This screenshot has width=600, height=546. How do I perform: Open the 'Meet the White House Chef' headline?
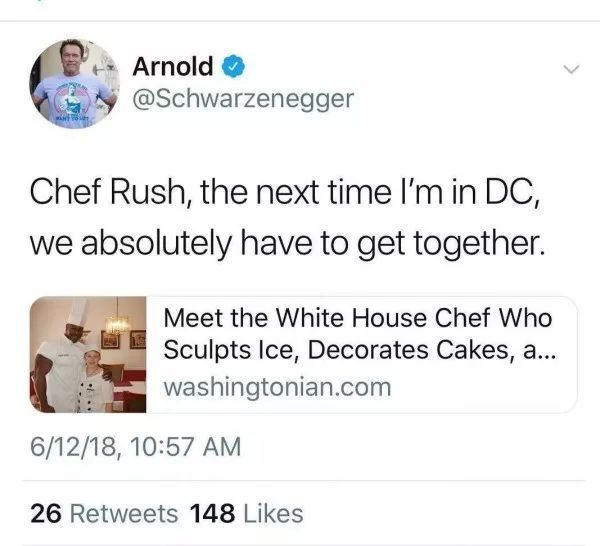(x=356, y=318)
